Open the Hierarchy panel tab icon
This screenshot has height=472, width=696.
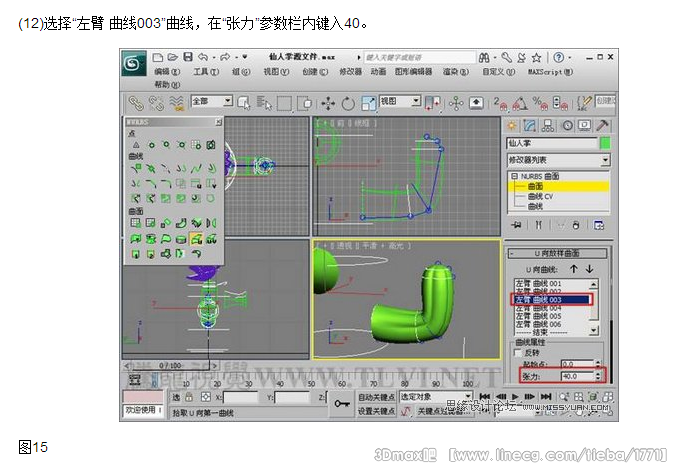coord(548,126)
